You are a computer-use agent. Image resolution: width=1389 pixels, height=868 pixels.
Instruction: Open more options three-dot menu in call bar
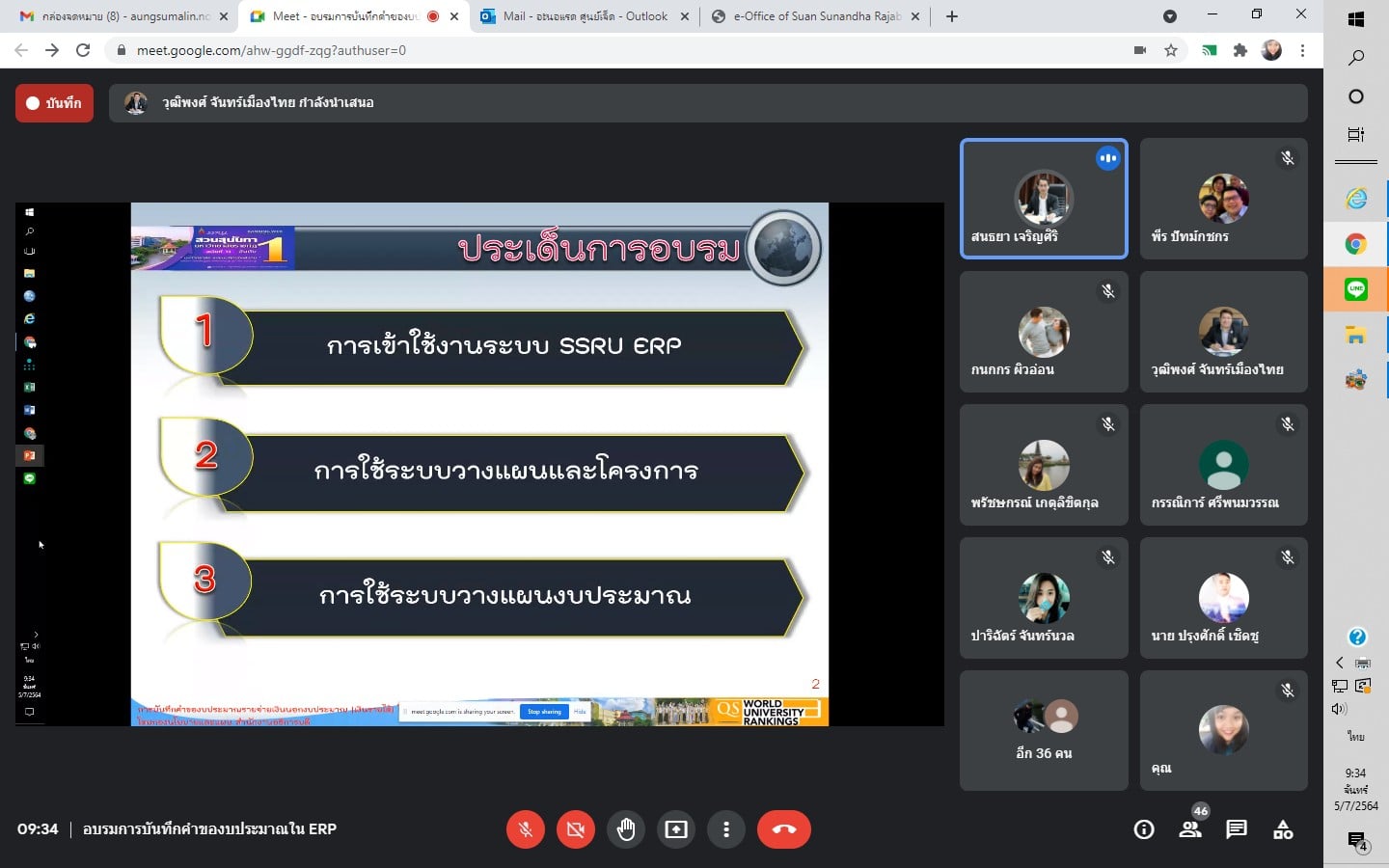click(726, 829)
